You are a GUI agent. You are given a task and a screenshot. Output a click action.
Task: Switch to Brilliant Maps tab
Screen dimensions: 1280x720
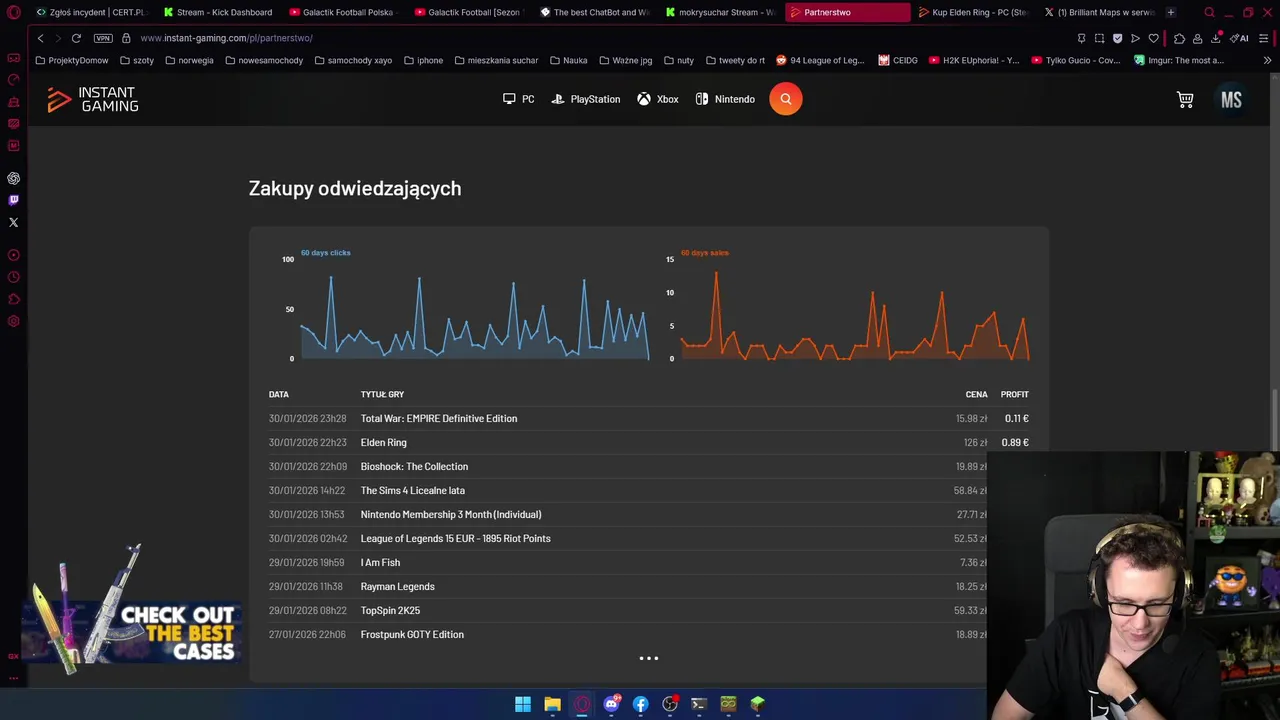click(x=1099, y=12)
